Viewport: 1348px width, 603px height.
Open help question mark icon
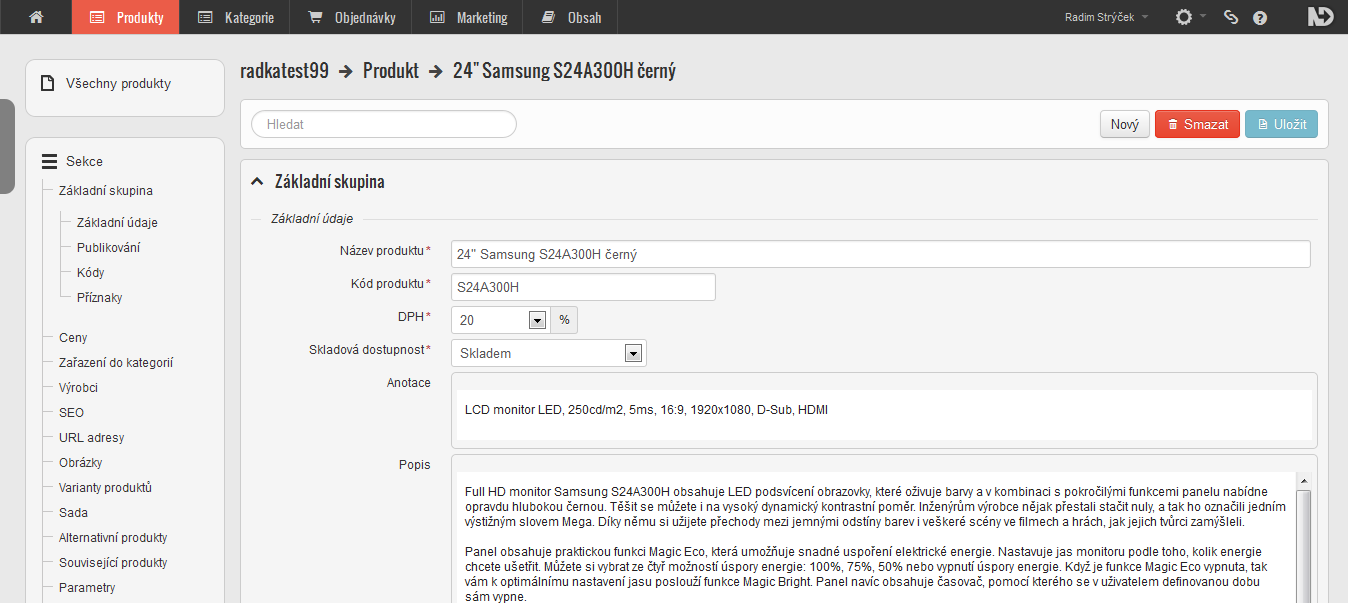[1260, 17]
